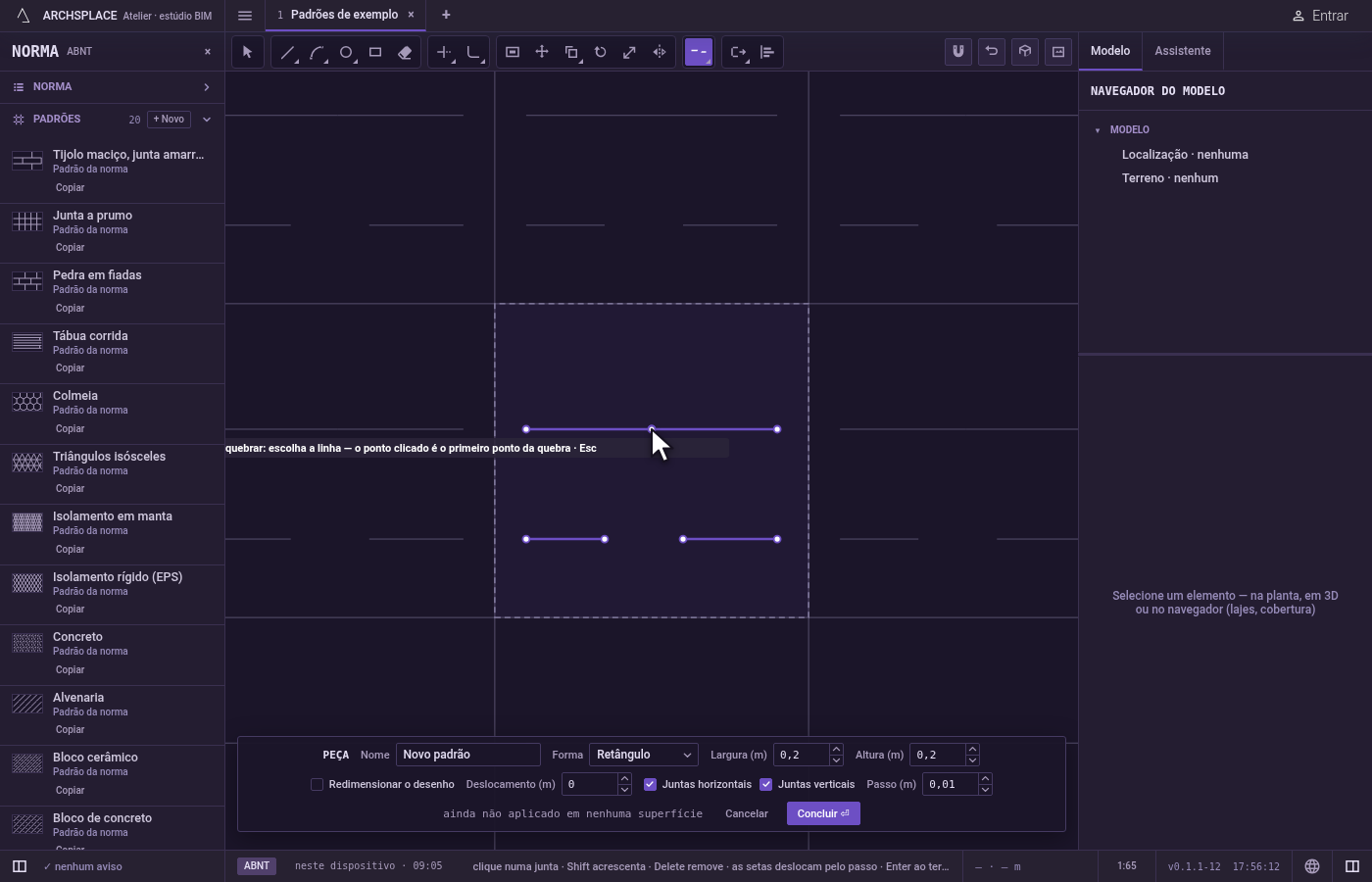Open the 3D cube view
This screenshot has width=1372, height=882.
1025,52
